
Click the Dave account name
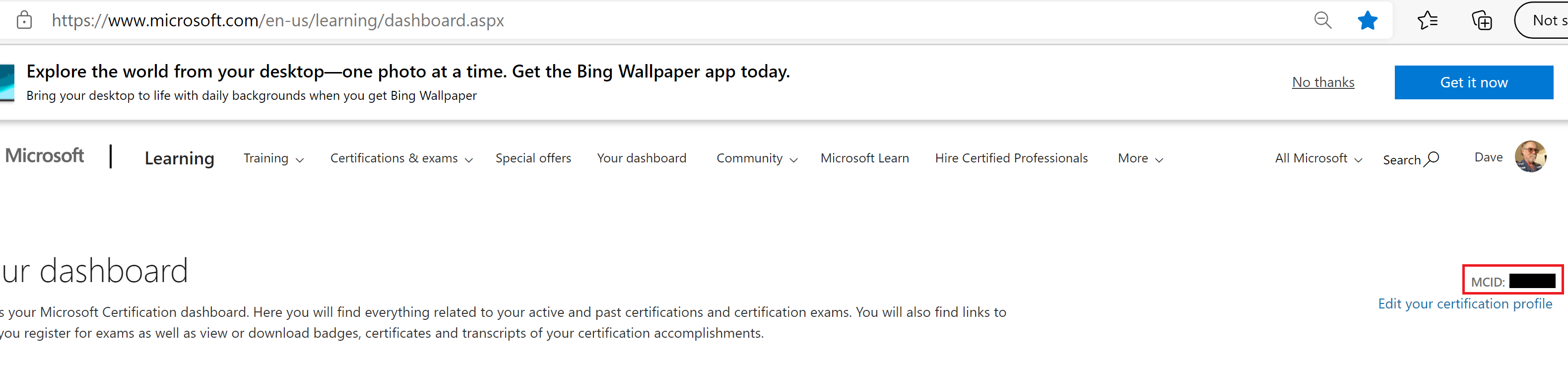click(x=1488, y=157)
